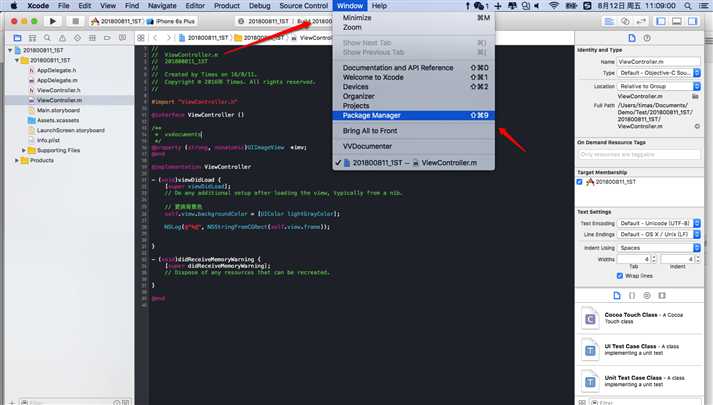
Task: Open the Debug navigator icon
Action: click(92, 38)
